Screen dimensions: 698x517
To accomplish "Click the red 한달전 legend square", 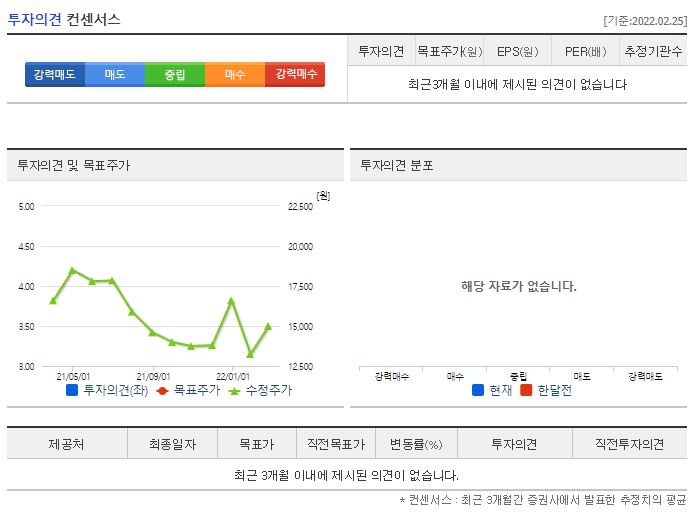I will coord(526,390).
